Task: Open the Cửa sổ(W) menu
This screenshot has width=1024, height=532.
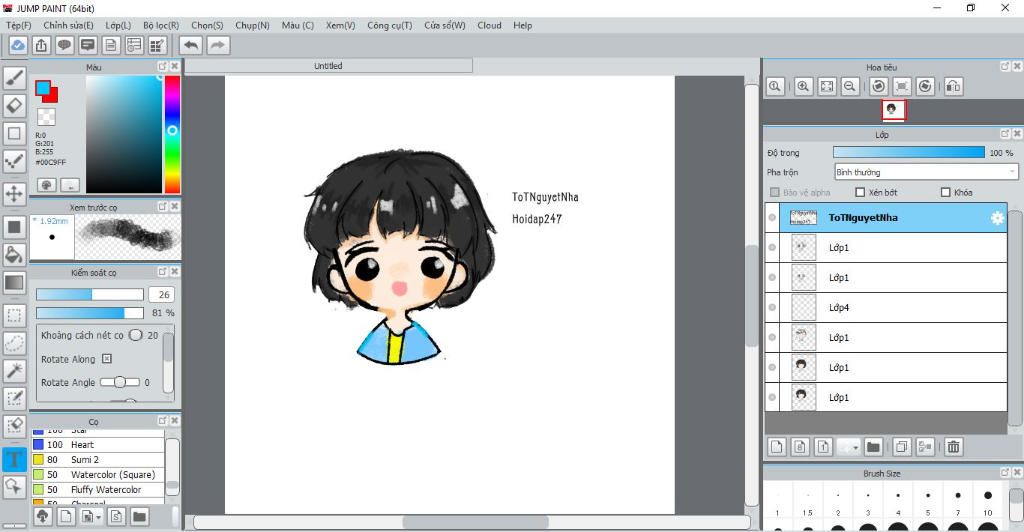Action: [445, 25]
